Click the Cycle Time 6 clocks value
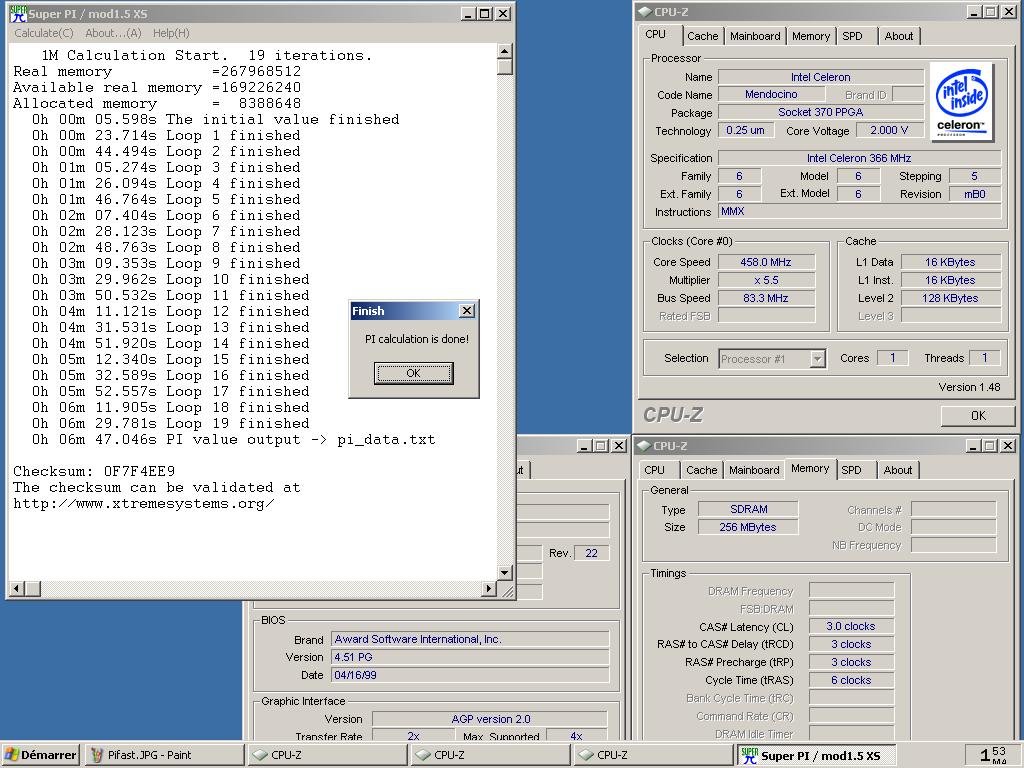This screenshot has width=1024, height=768. pyautogui.click(x=851, y=680)
